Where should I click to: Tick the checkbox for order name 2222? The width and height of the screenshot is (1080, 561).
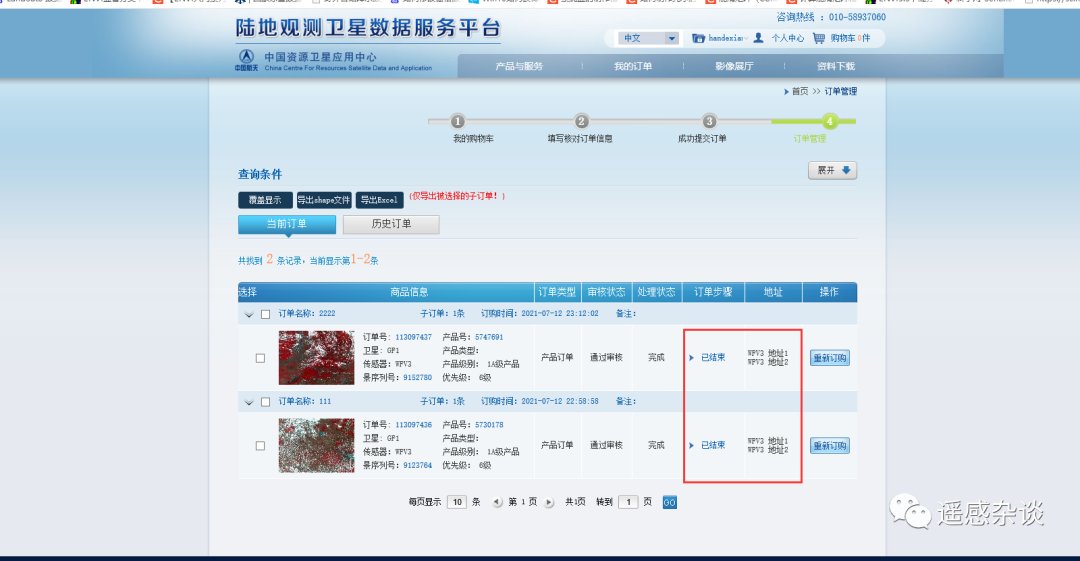[265, 314]
